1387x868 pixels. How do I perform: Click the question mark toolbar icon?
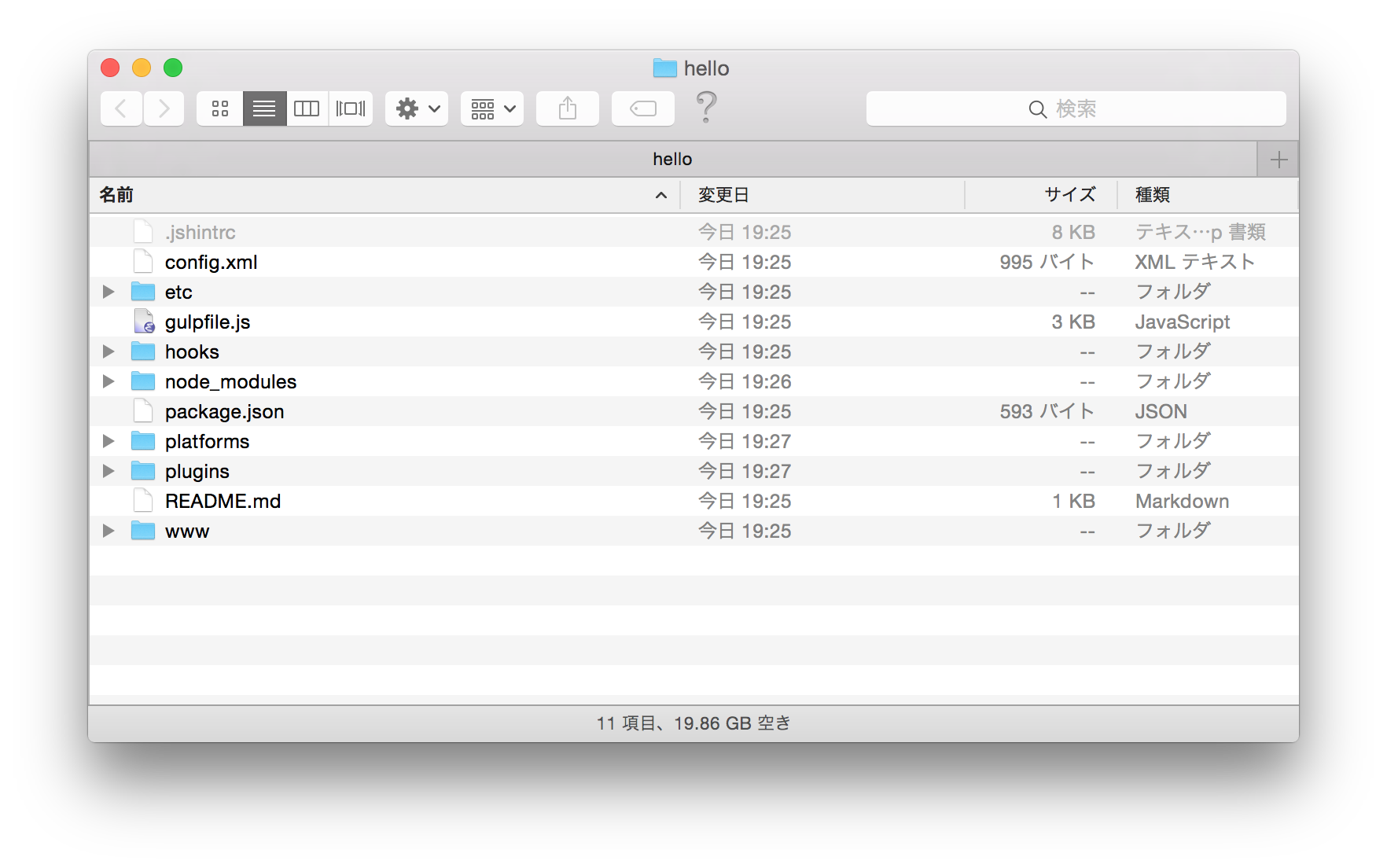click(x=706, y=107)
